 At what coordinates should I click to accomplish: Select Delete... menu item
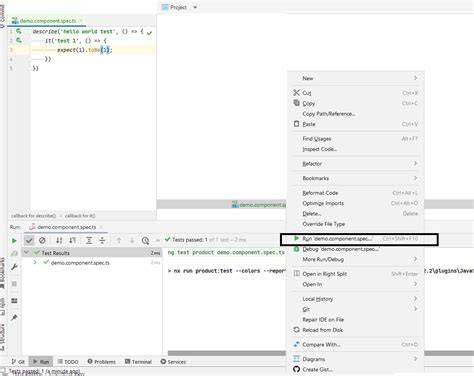click(355, 214)
